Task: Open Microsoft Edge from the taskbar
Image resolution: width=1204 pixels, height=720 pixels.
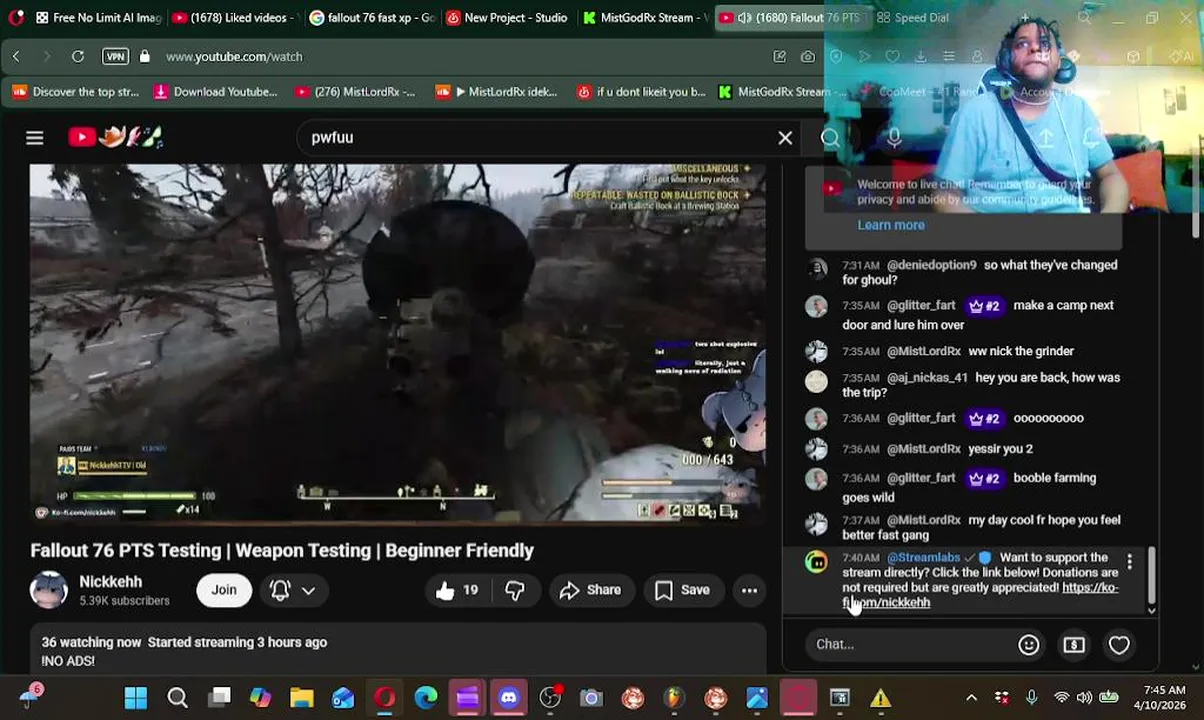Action: 426,698
